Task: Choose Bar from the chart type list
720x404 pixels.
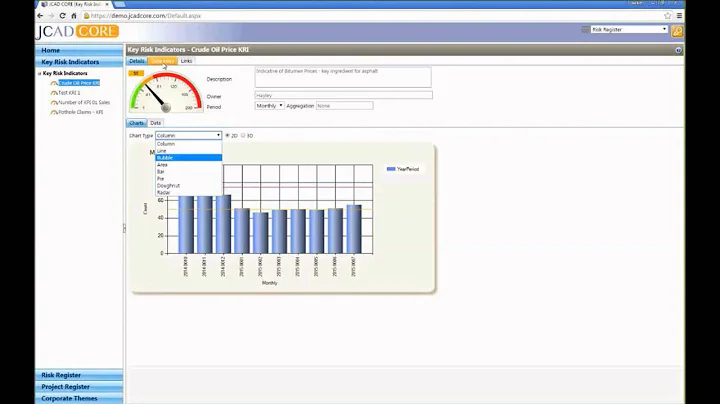Action: click(x=189, y=171)
